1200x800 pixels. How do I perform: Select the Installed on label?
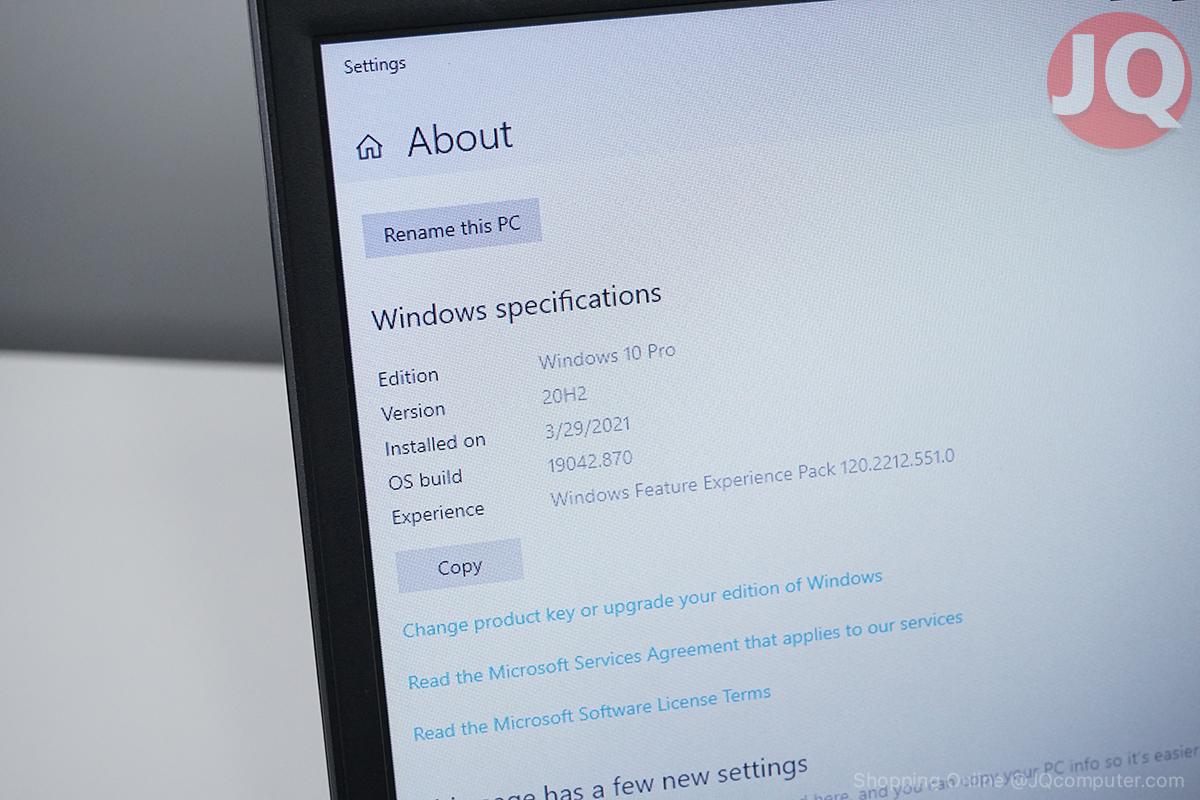pos(435,444)
